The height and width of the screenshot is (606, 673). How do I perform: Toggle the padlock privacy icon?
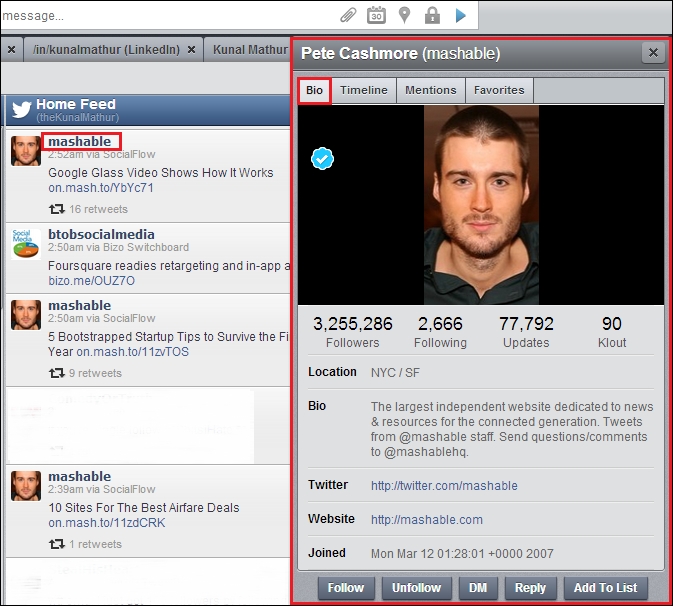tap(432, 15)
